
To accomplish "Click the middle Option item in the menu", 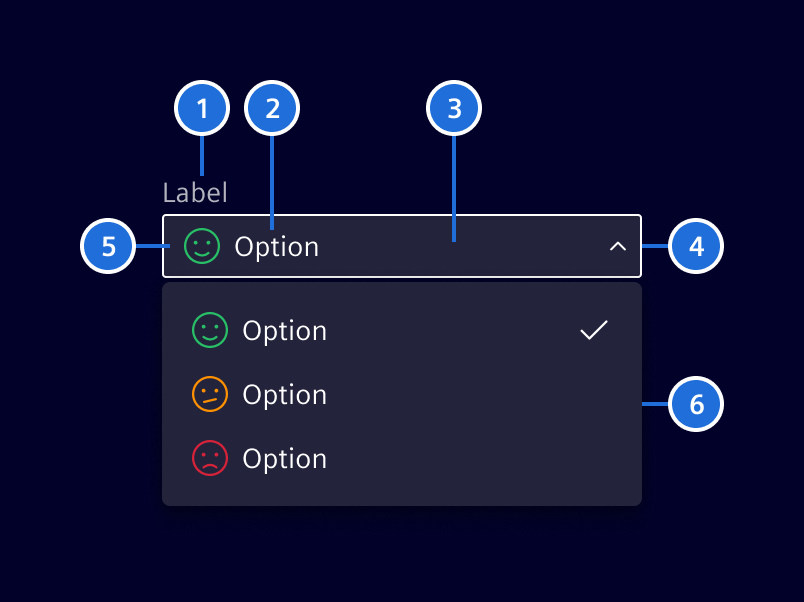I will pos(284,394).
